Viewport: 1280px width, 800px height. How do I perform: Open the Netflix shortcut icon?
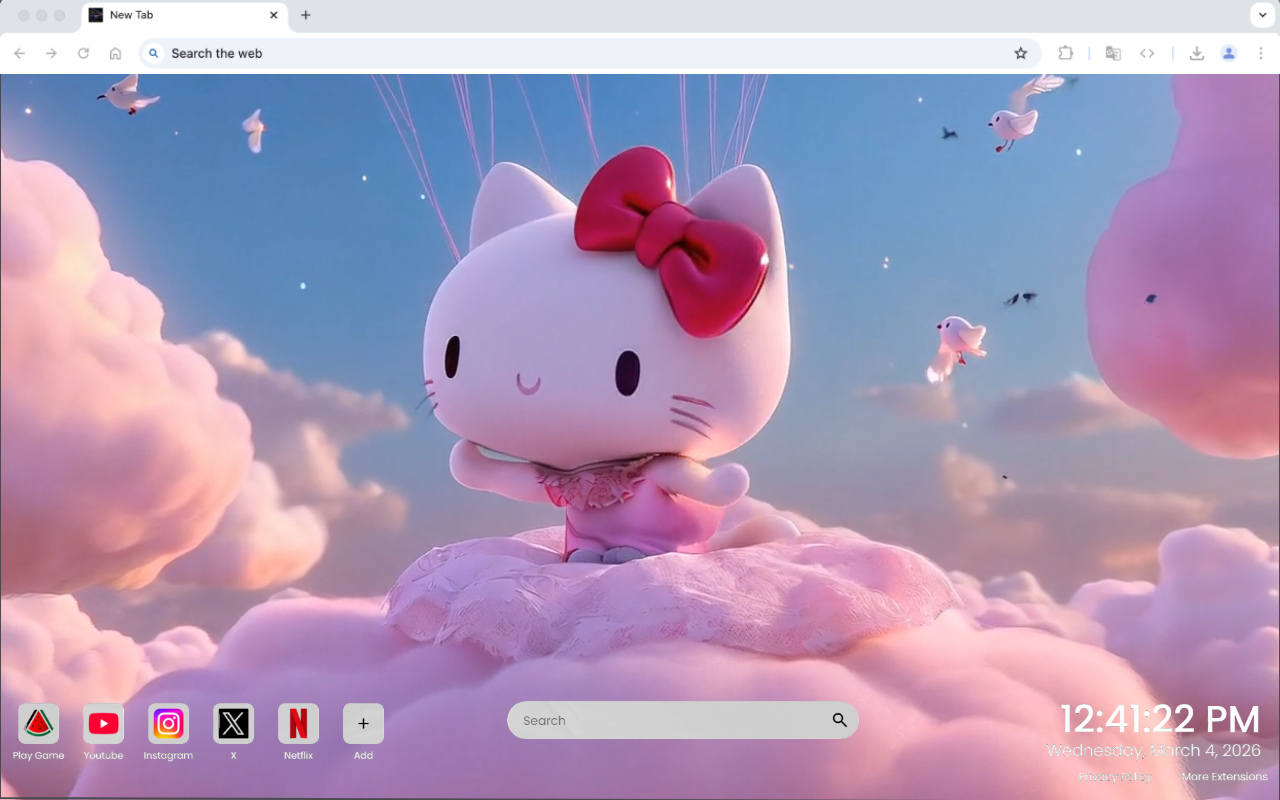click(x=298, y=724)
